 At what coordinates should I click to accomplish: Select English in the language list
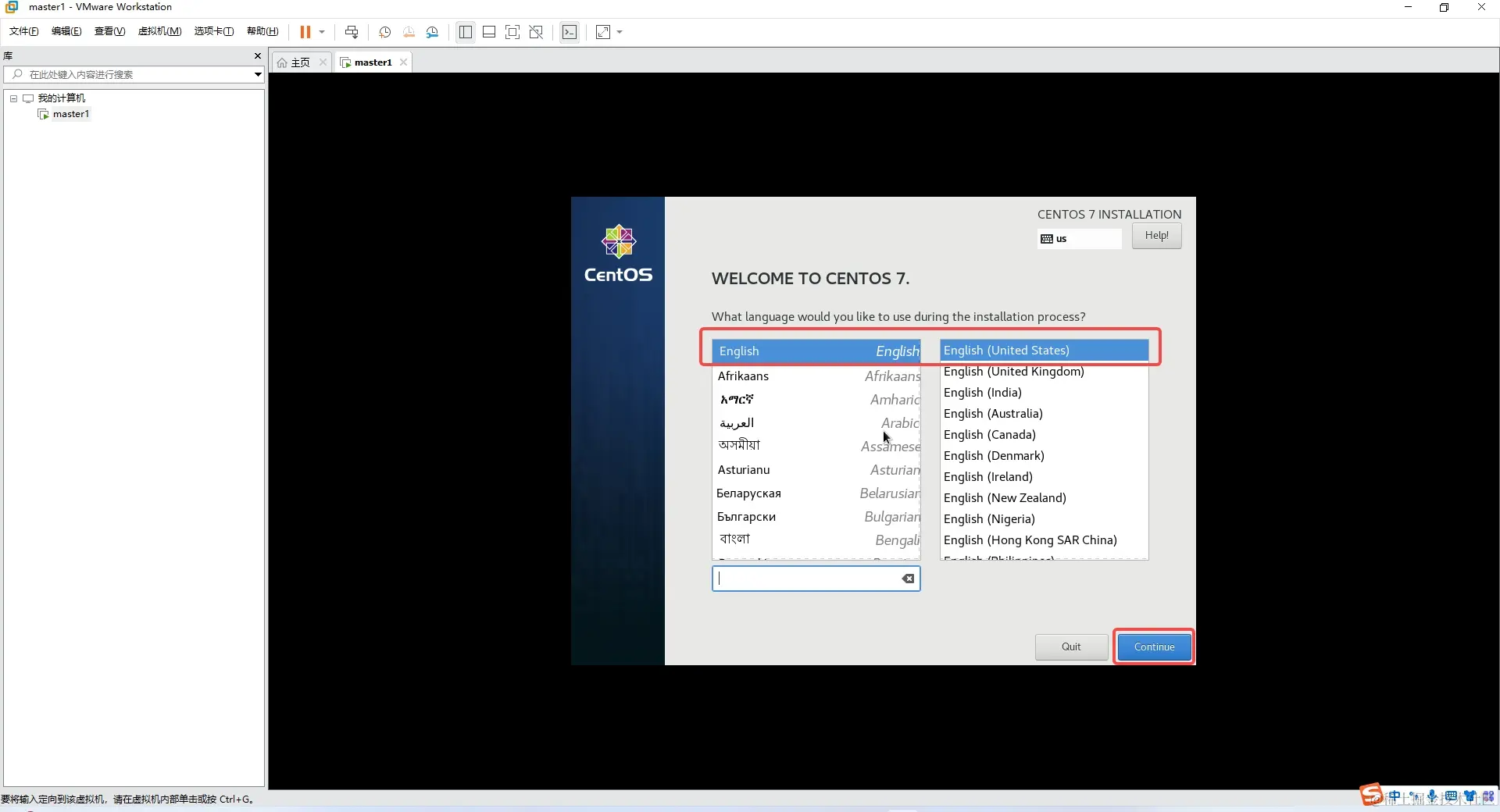coord(816,351)
